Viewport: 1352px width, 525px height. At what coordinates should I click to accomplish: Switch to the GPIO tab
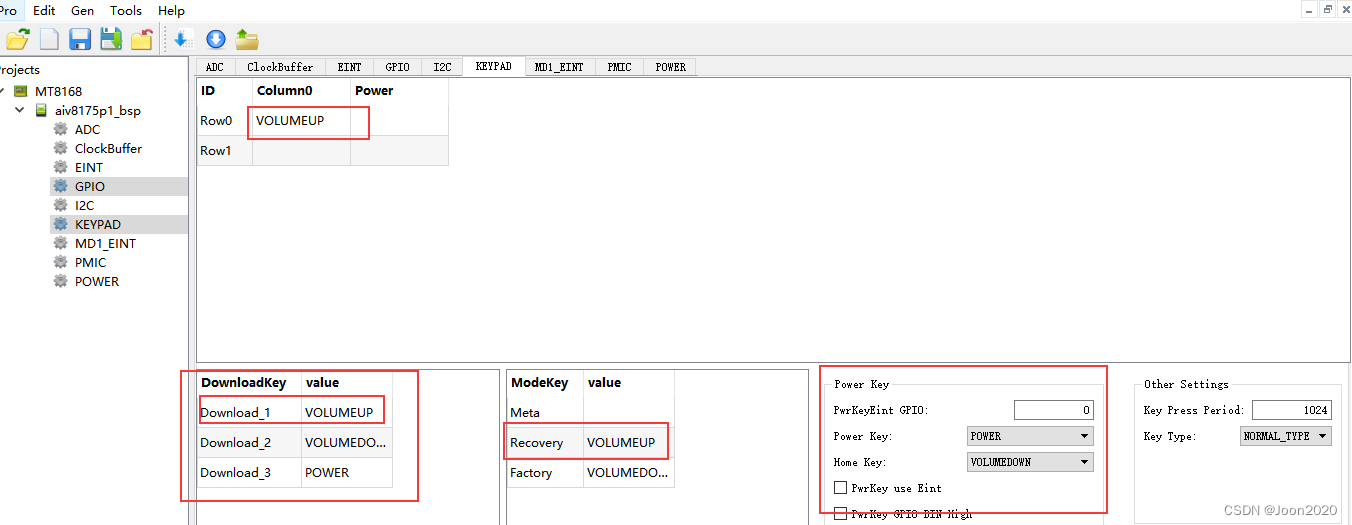pyautogui.click(x=398, y=67)
